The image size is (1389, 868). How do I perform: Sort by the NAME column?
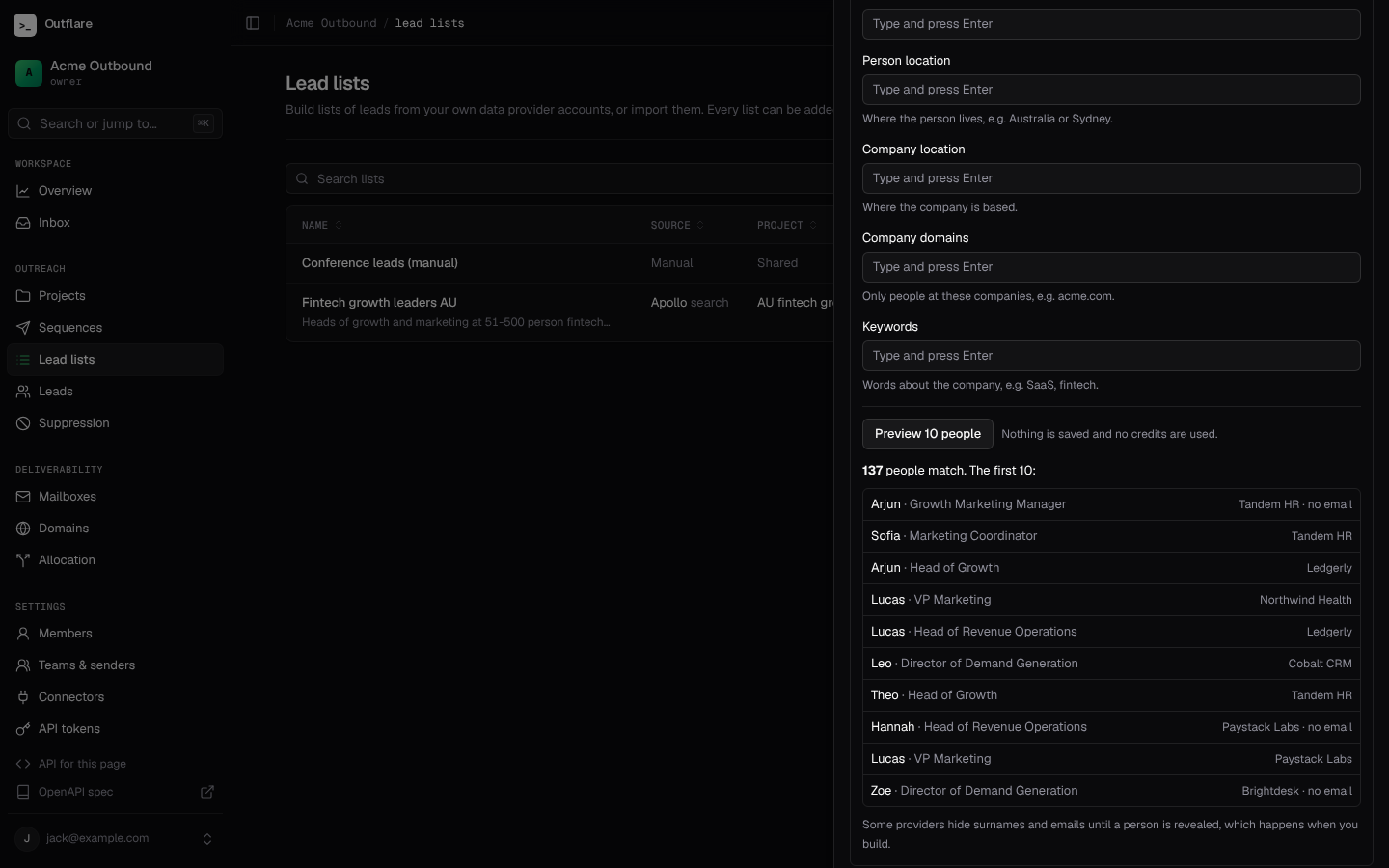pos(322,226)
